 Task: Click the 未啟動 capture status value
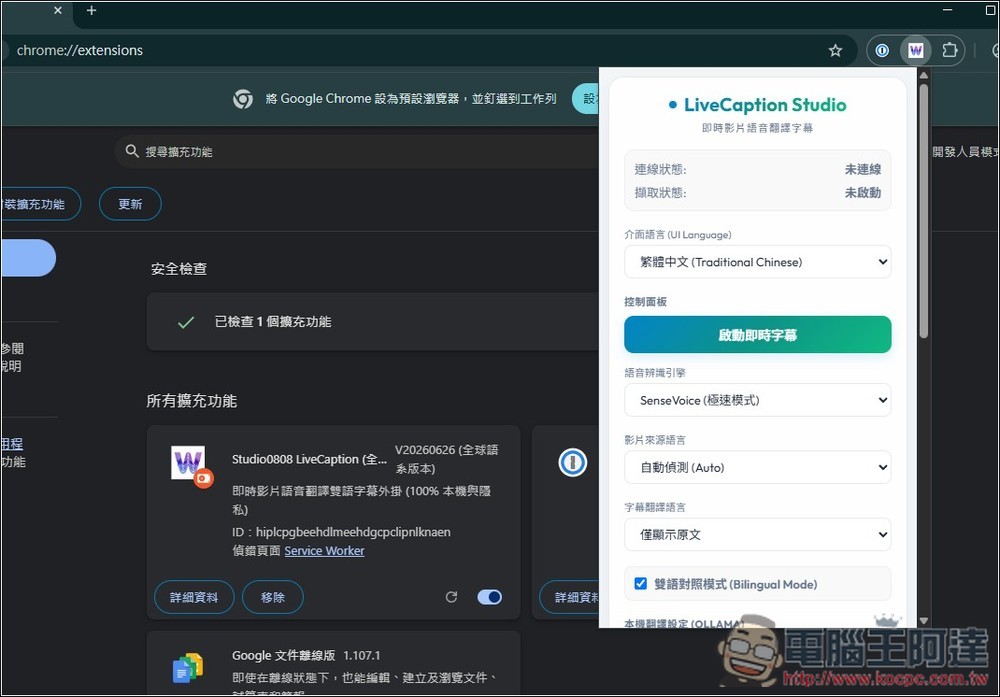(x=862, y=193)
